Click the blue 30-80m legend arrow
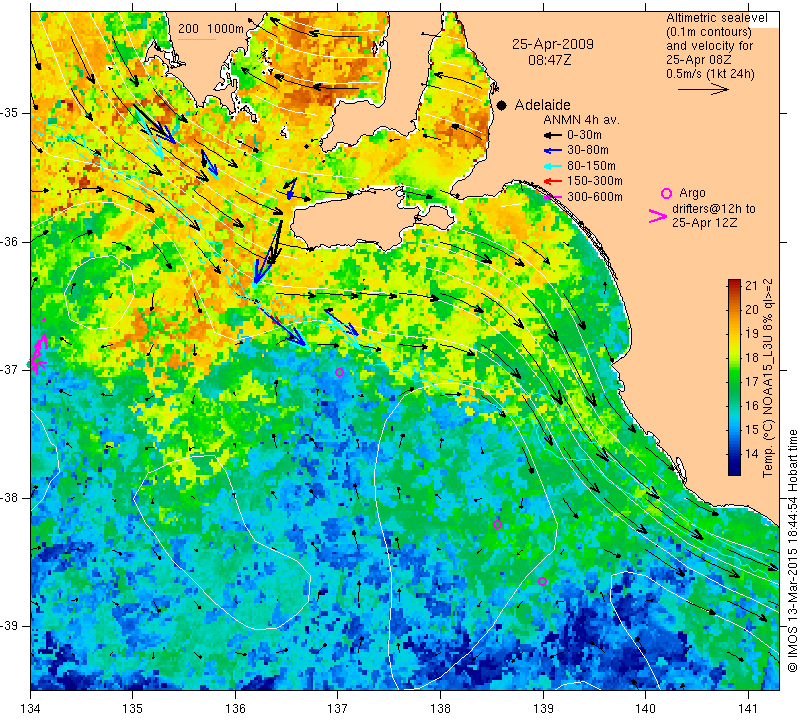The width and height of the screenshot is (800, 720). coord(552,151)
